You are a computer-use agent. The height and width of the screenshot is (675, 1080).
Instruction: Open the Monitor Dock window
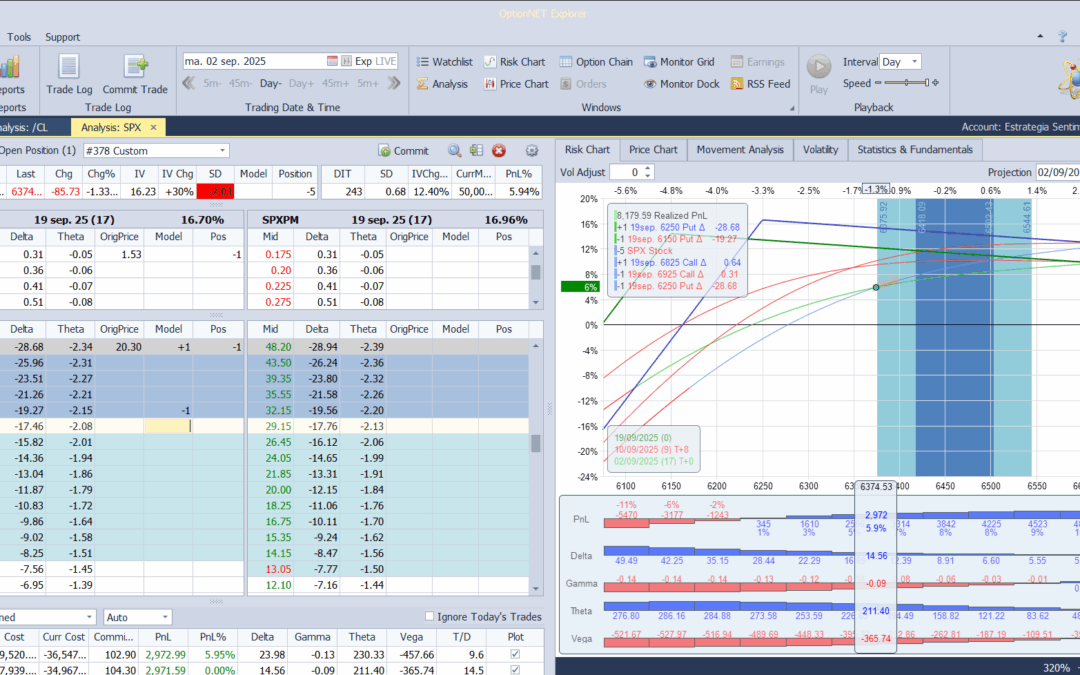click(681, 84)
